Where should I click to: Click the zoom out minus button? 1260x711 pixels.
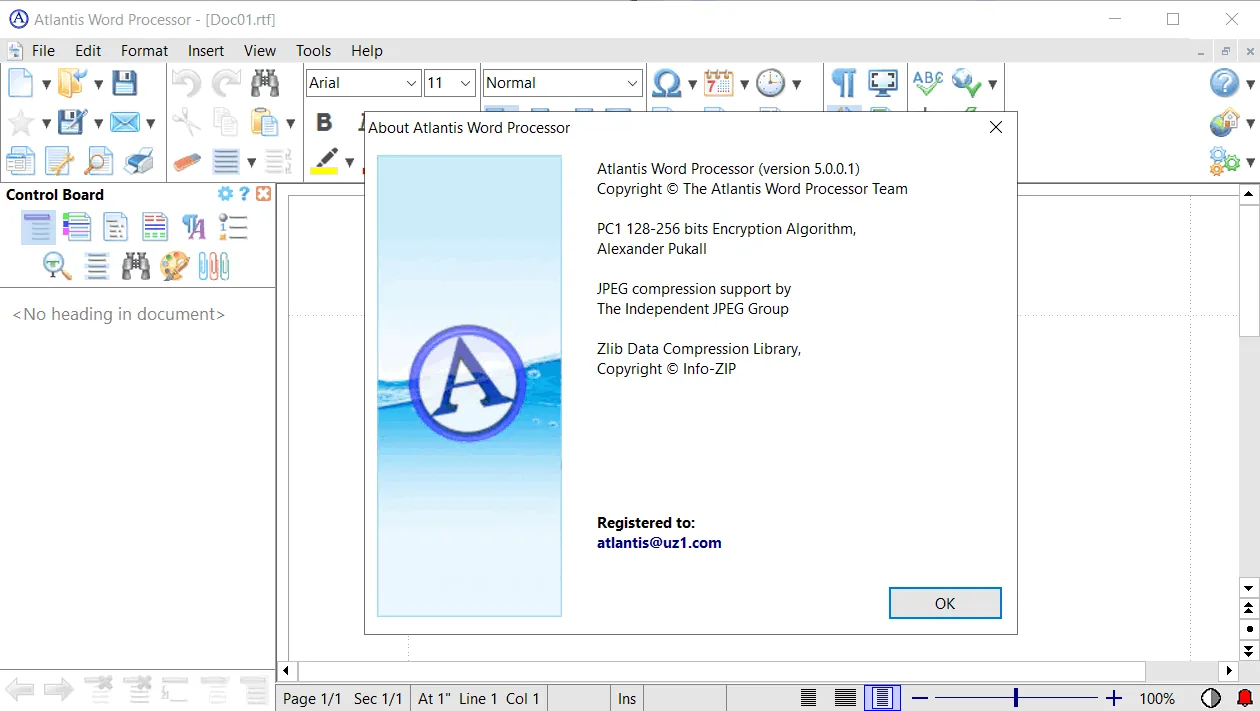(x=921, y=698)
